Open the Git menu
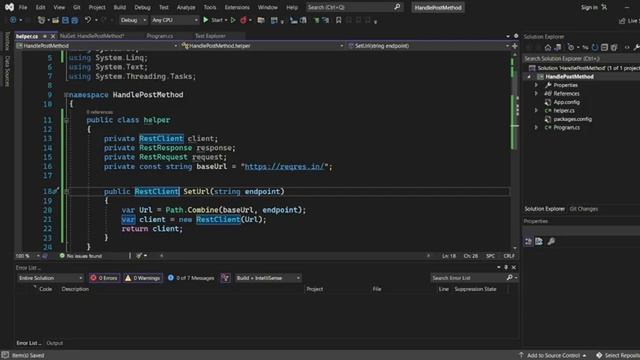Image resolution: width=640 pixels, height=360 pixels. (x=76, y=7)
